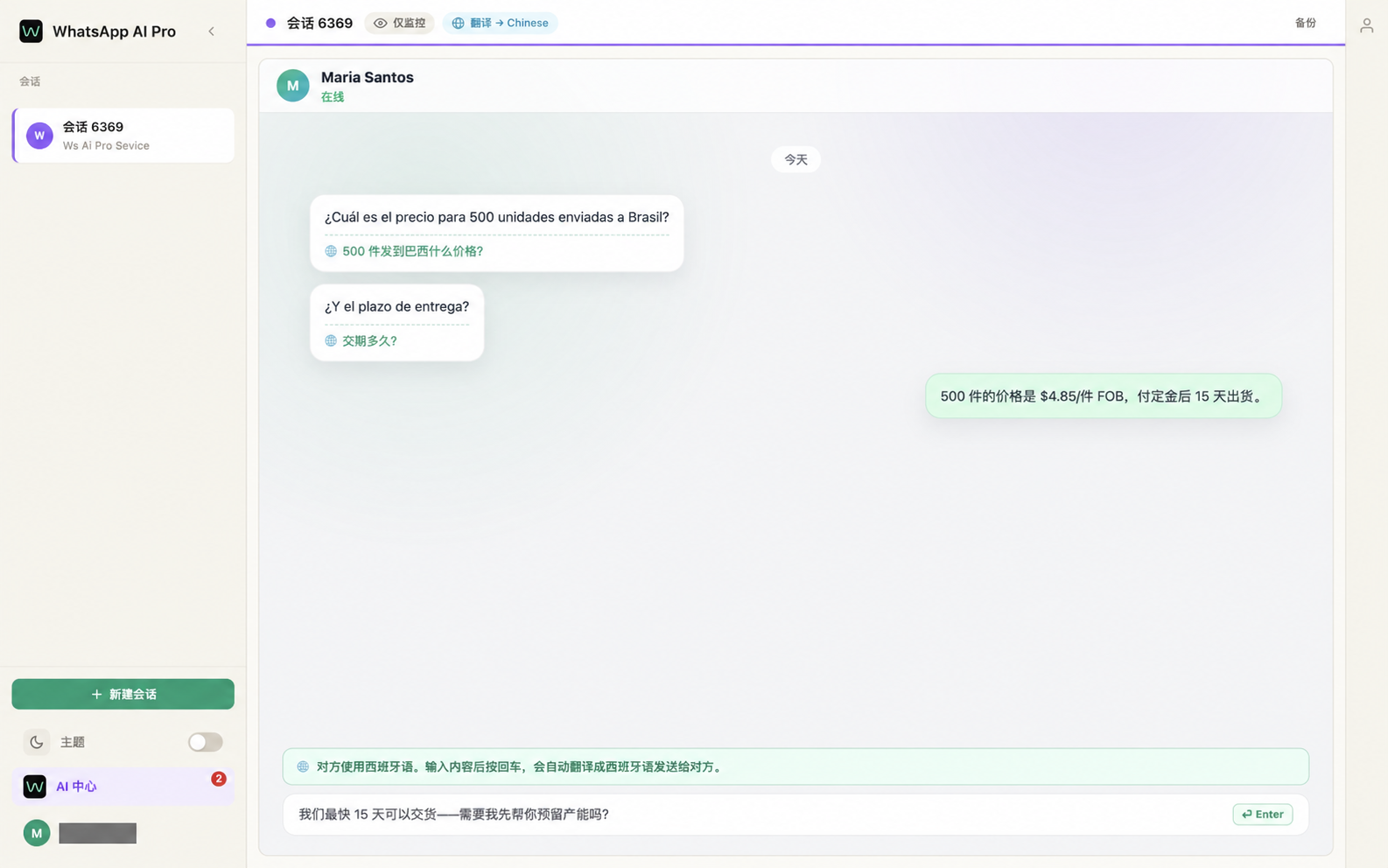Click the 仅监控 monitor-only eye badge

click(399, 23)
